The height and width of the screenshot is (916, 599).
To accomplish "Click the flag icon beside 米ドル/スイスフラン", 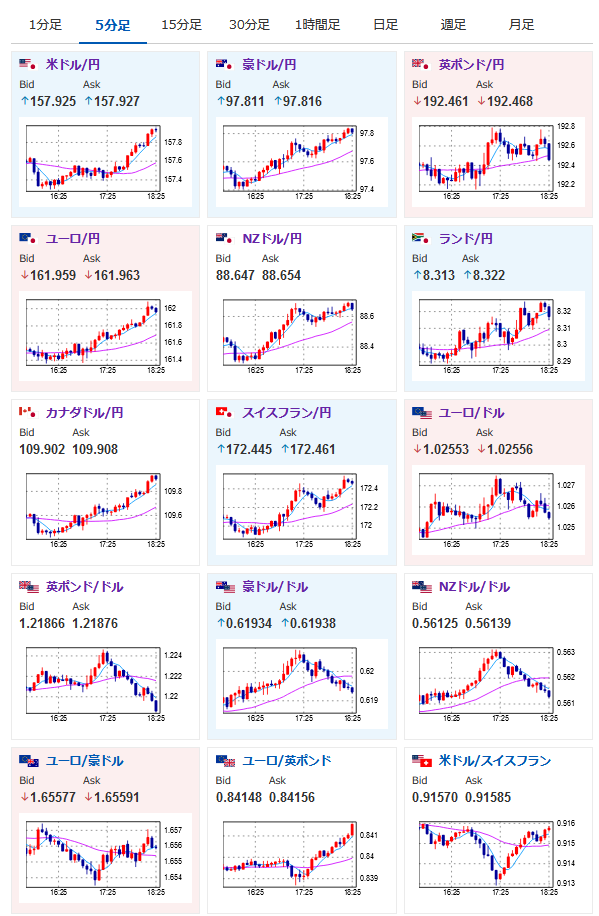I will (422, 761).
